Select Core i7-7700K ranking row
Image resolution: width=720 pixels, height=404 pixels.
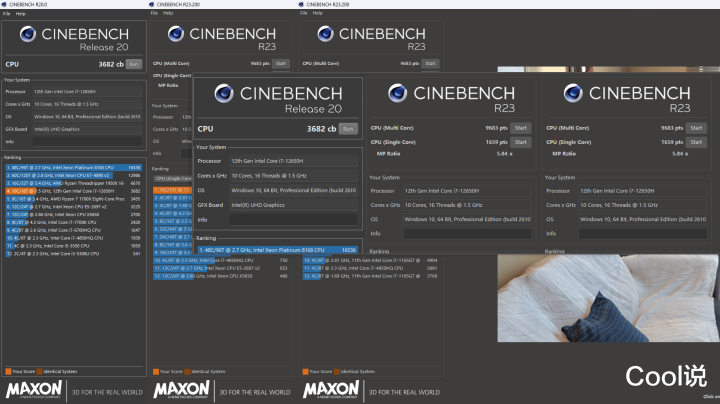[73, 222]
